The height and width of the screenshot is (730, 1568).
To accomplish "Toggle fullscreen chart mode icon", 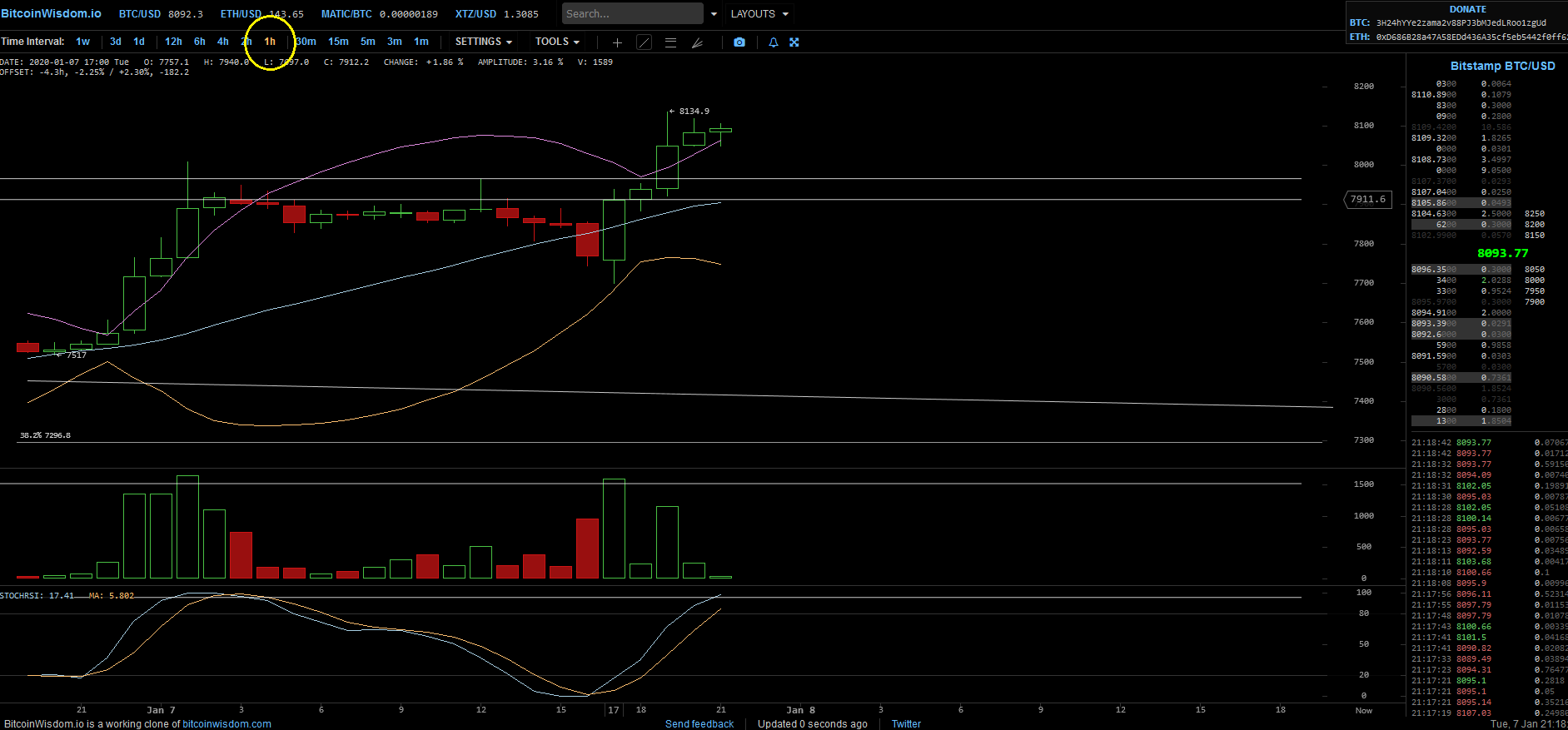I will (x=794, y=42).
